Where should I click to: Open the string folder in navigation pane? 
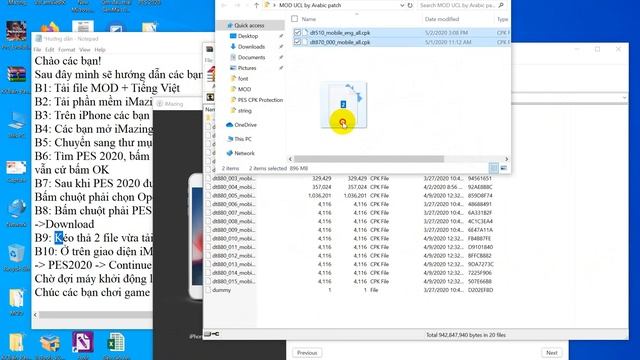tap(244, 111)
